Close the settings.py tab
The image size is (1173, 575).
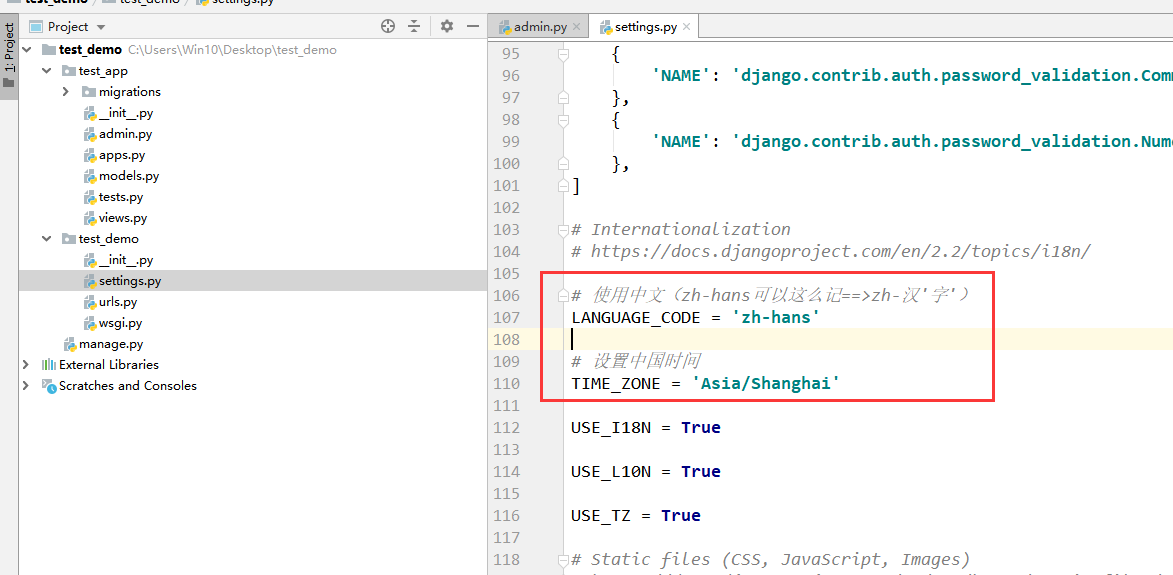(x=686, y=27)
